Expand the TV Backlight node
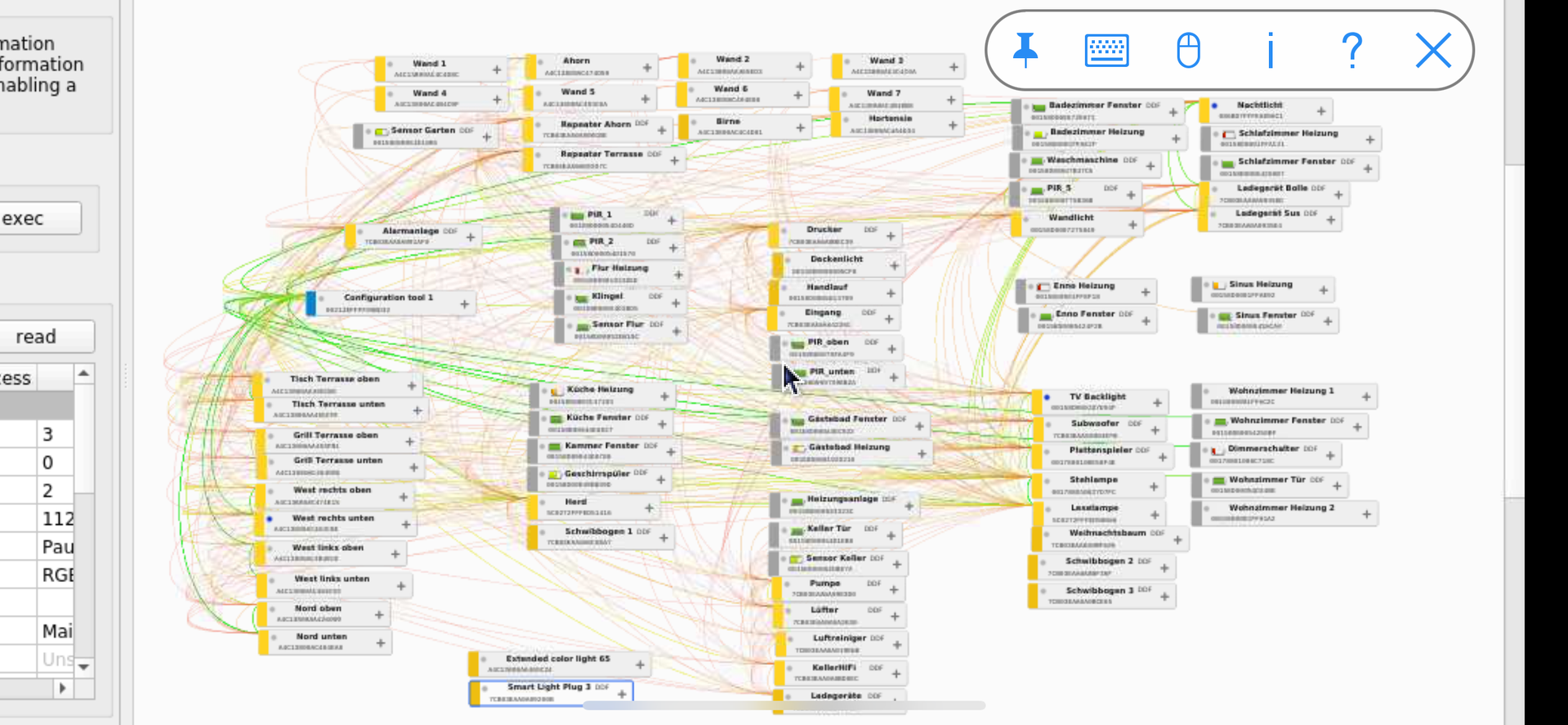1568x725 pixels. 1157,402
